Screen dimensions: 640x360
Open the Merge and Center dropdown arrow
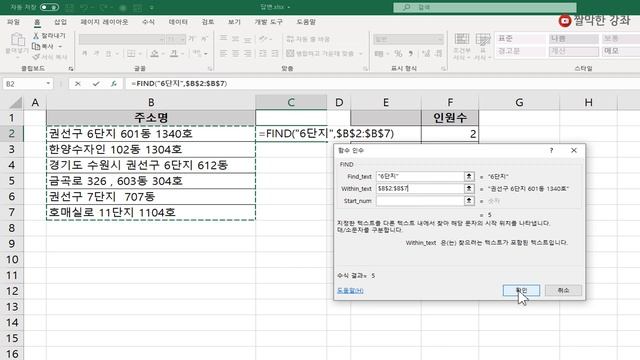[x=360, y=53]
